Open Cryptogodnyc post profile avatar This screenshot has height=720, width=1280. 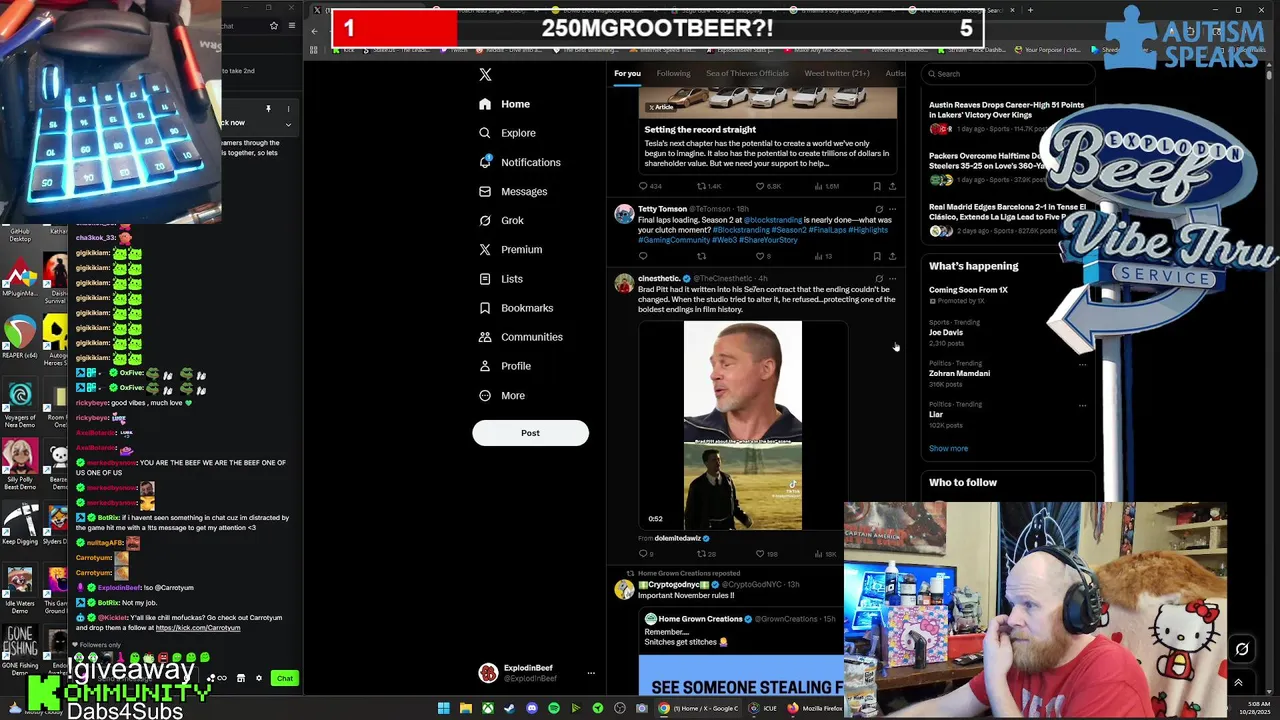point(624,590)
